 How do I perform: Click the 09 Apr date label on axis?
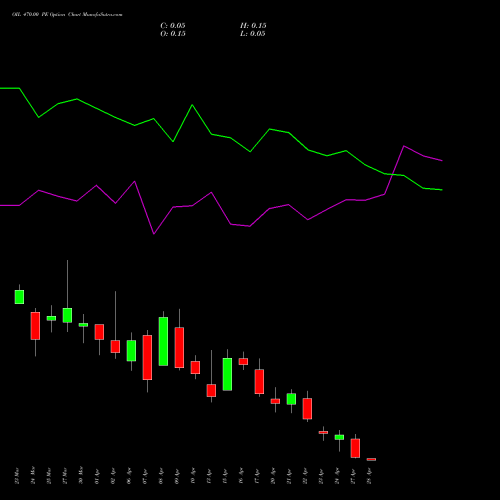tap(177, 476)
